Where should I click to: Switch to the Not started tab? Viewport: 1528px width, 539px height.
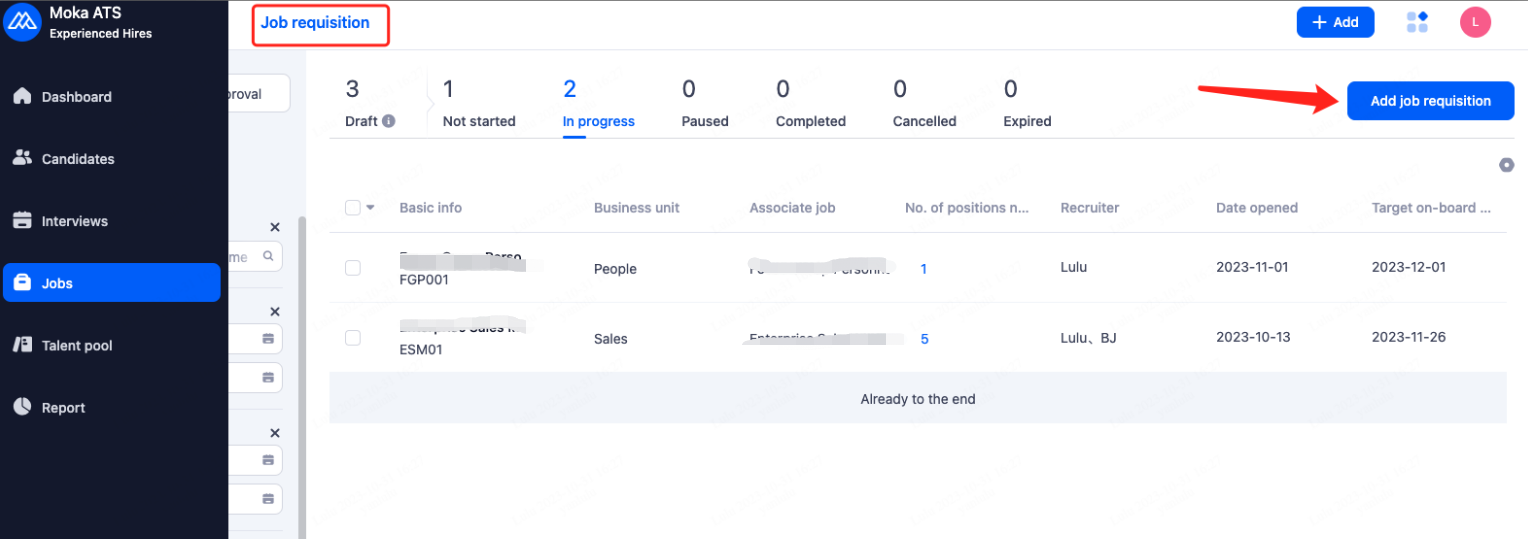pos(479,105)
